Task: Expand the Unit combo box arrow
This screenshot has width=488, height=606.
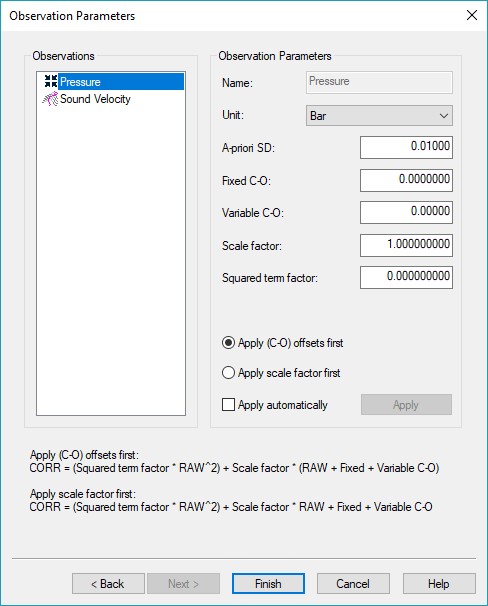Action: (x=444, y=116)
